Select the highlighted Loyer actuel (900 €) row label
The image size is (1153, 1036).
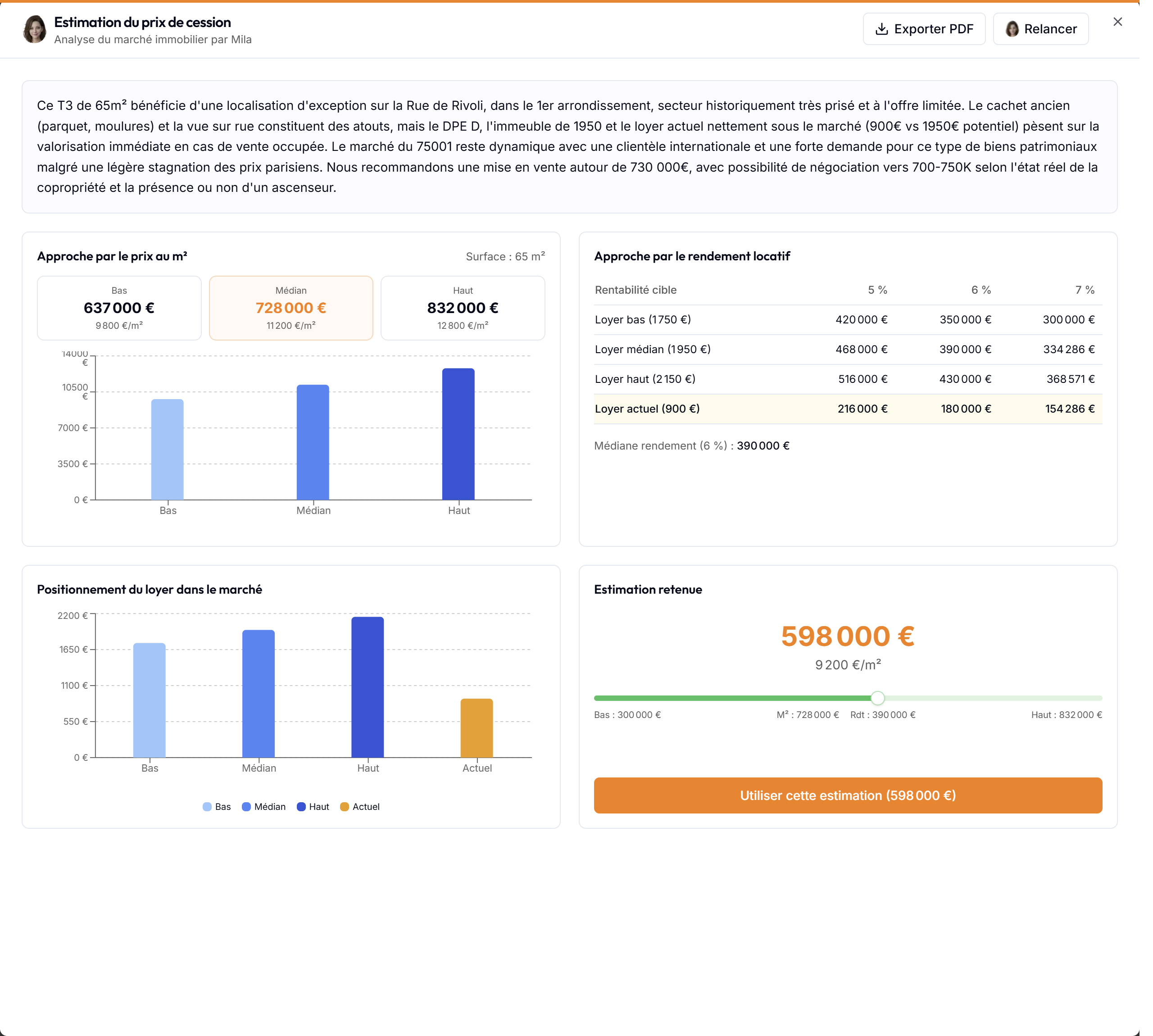647,409
